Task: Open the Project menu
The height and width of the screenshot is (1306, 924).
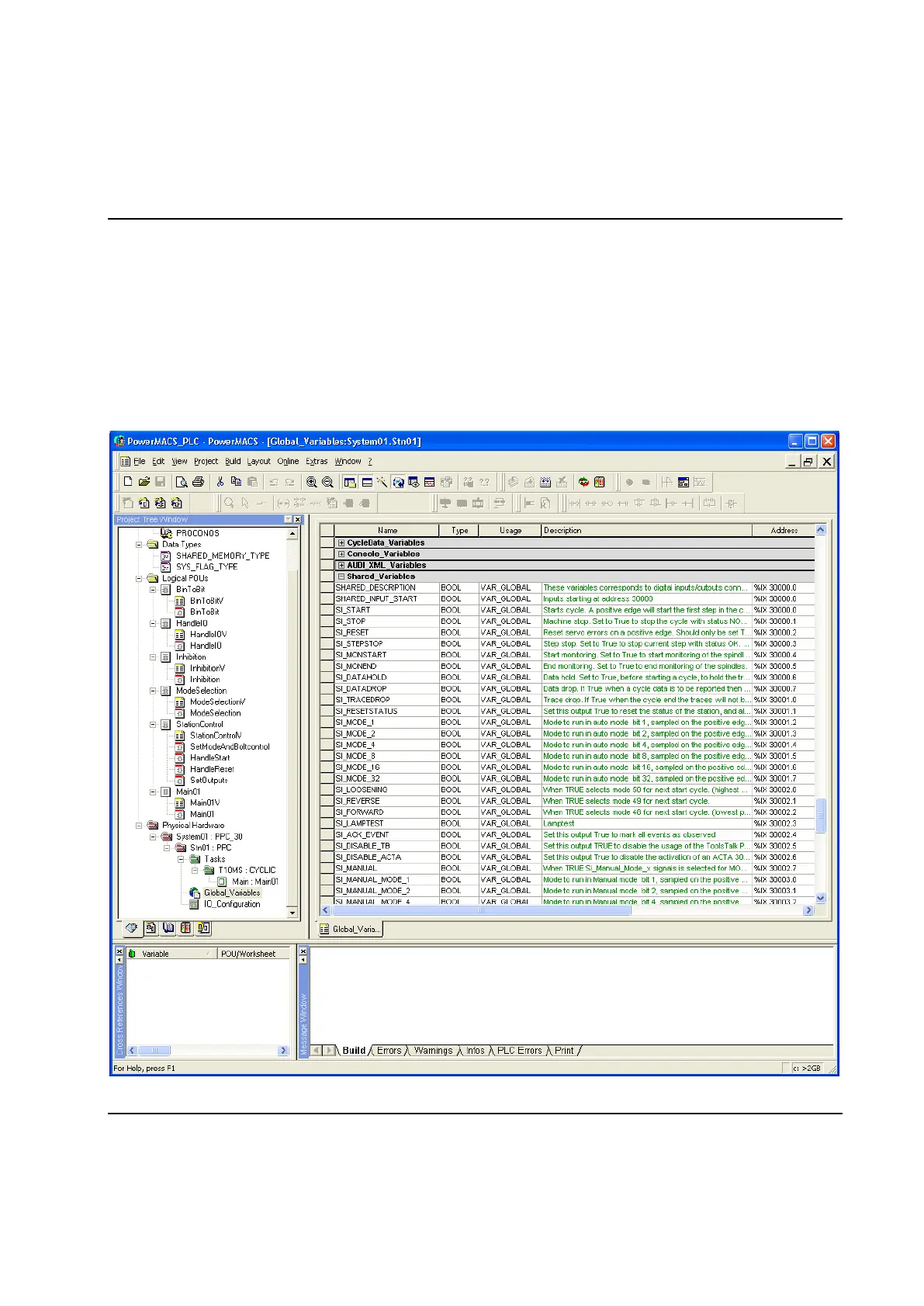Action: click(206, 461)
